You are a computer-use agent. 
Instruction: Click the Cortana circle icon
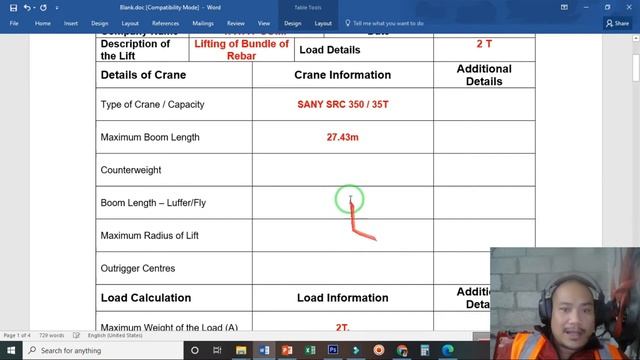tap(195, 350)
